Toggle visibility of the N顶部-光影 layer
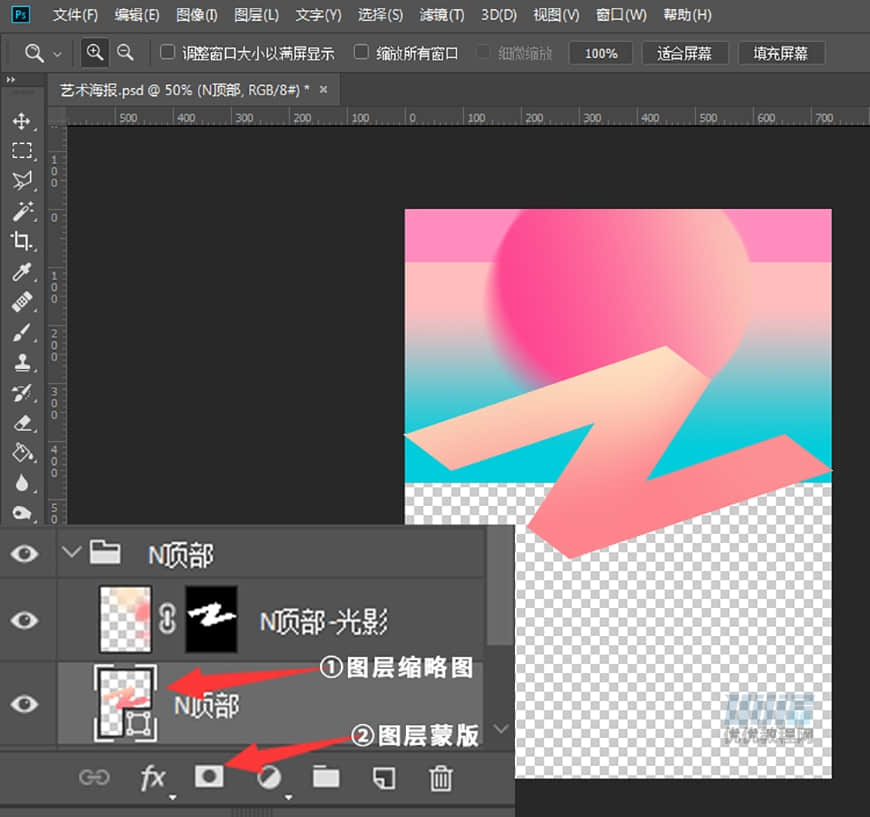870x817 pixels. click(25, 617)
